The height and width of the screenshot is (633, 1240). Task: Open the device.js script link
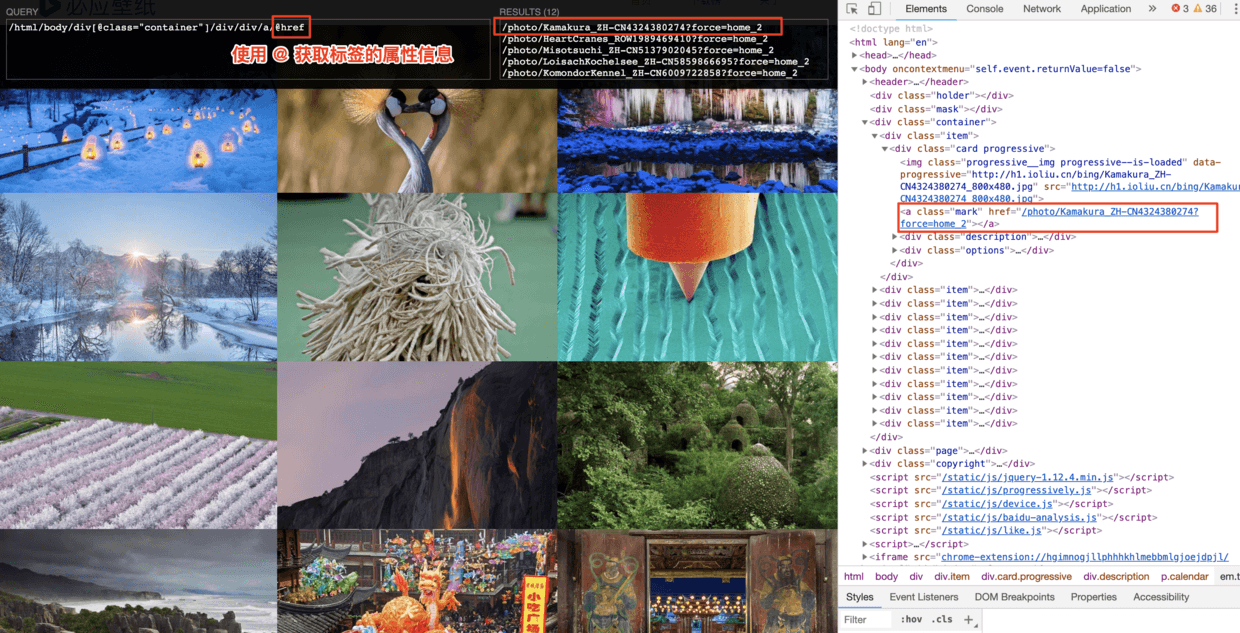click(x=997, y=504)
